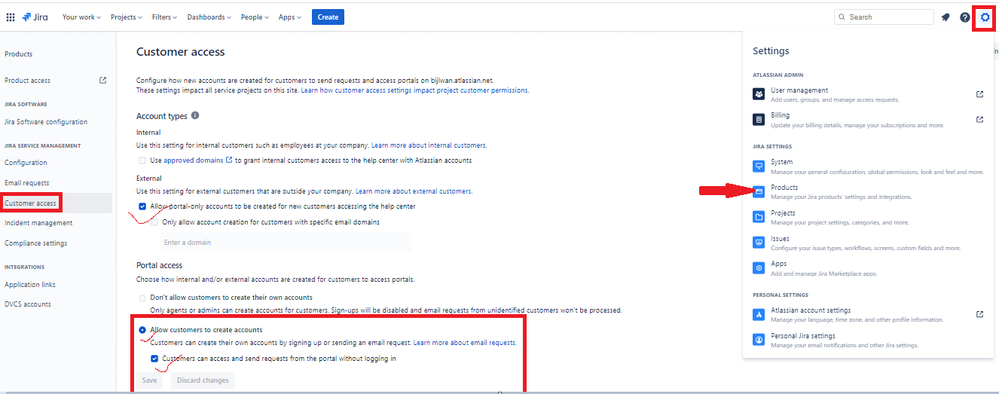Open Incident management settings
Screen dimensions: 999x394
coord(38,223)
